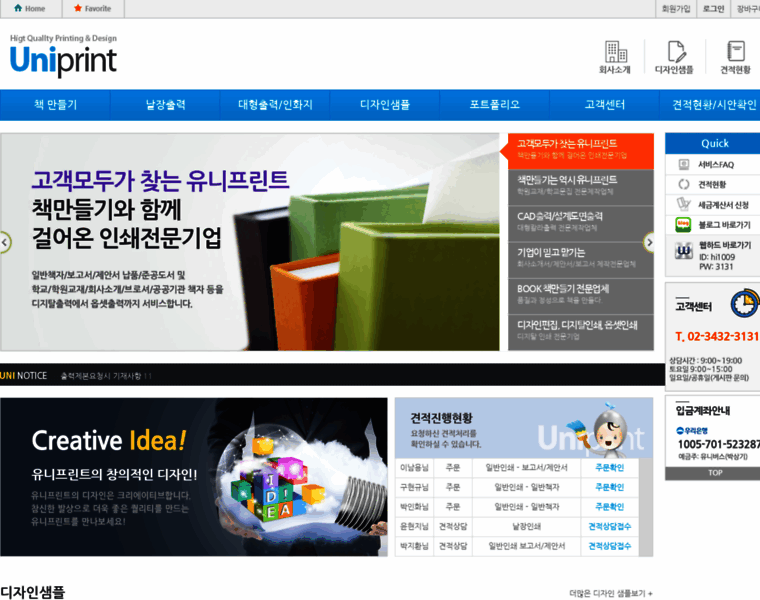Viewport: 760px width, 600px height.
Task: Select CAD출력/설계도면출력 banner tab
Action: coord(581,223)
